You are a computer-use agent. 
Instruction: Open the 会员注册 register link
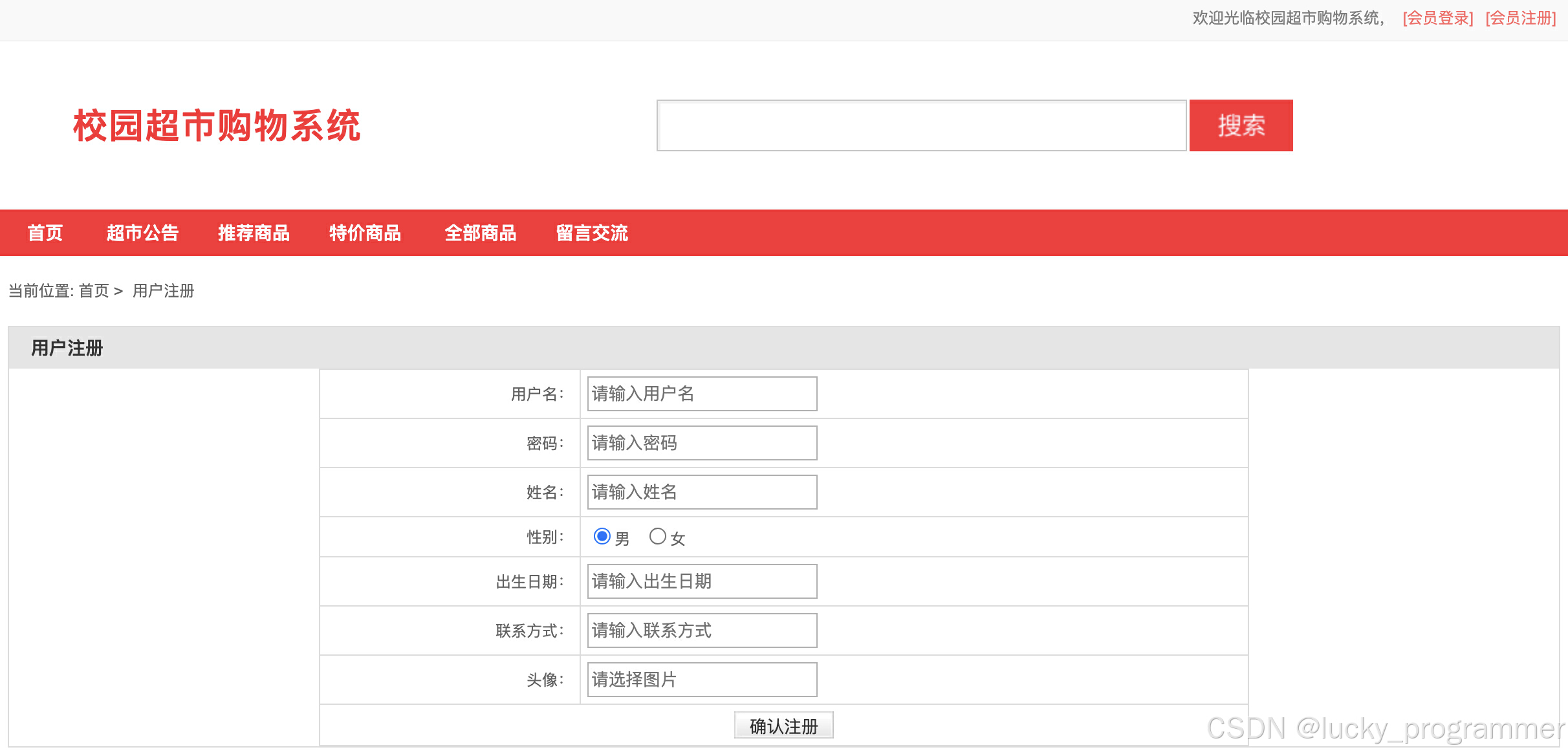pyautogui.click(x=1520, y=18)
